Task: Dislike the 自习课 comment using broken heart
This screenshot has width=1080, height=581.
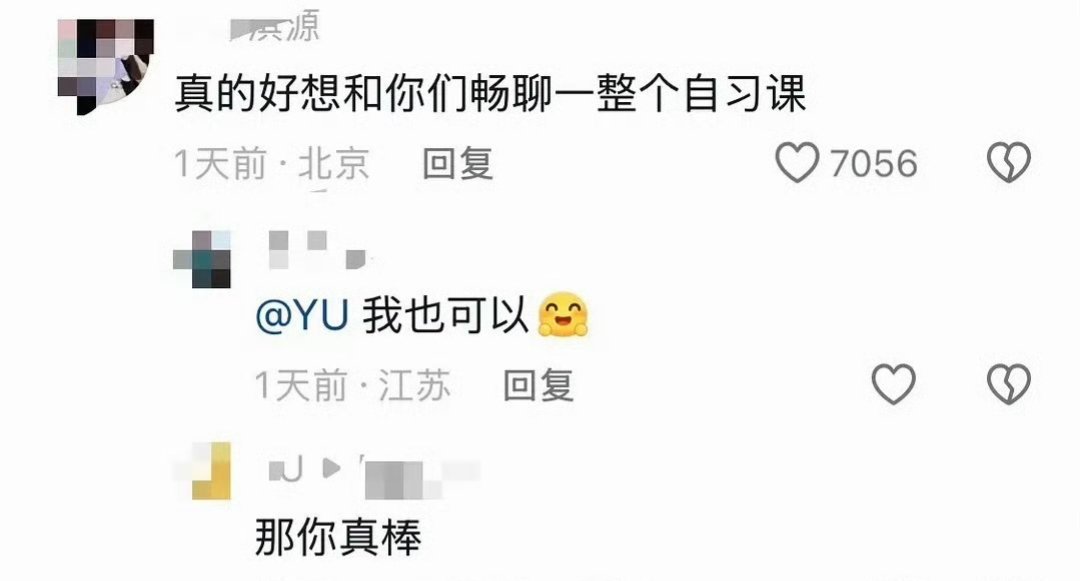Action: [x=1008, y=162]
